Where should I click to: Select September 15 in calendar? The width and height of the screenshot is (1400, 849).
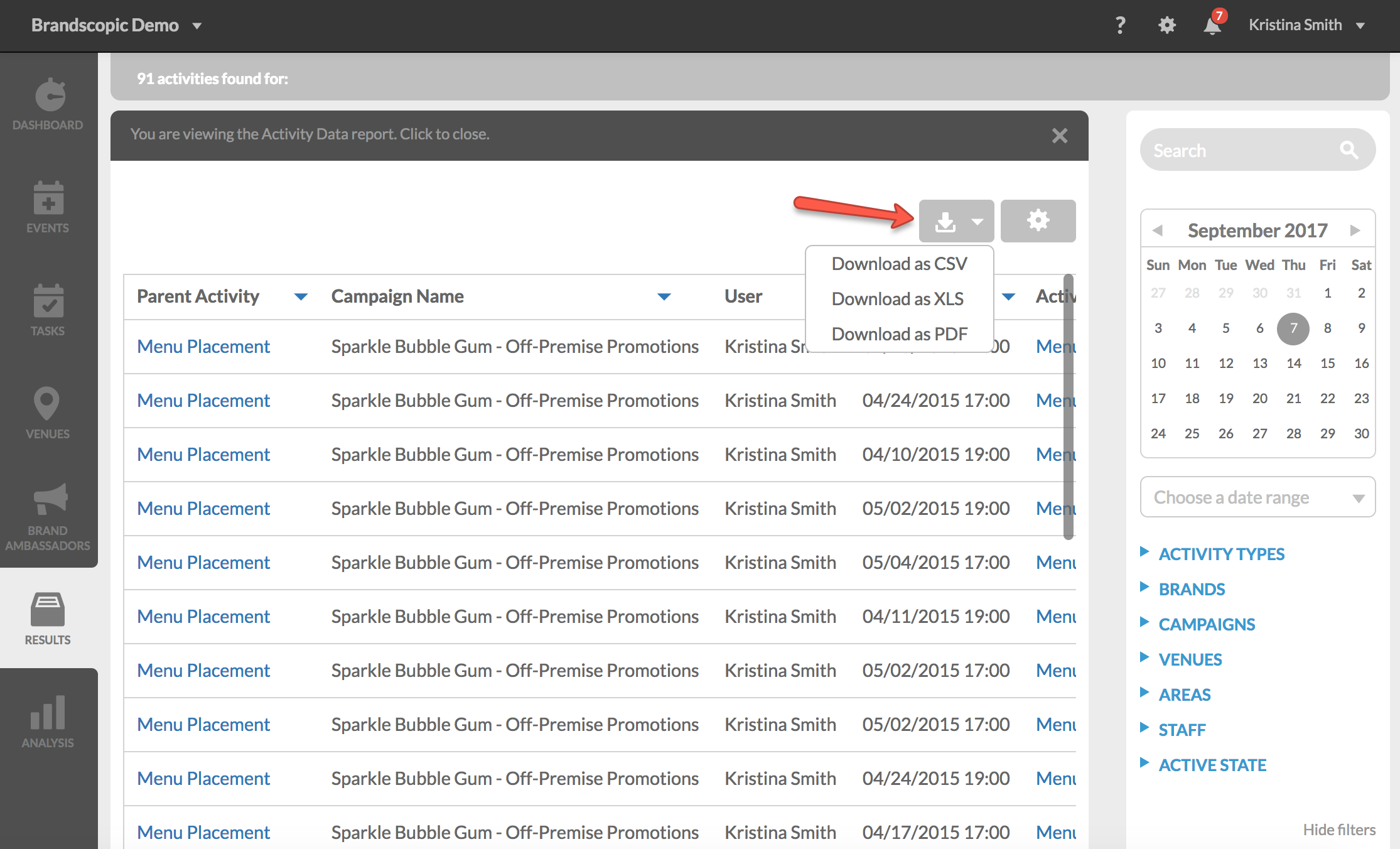[x=1327, y=364]
